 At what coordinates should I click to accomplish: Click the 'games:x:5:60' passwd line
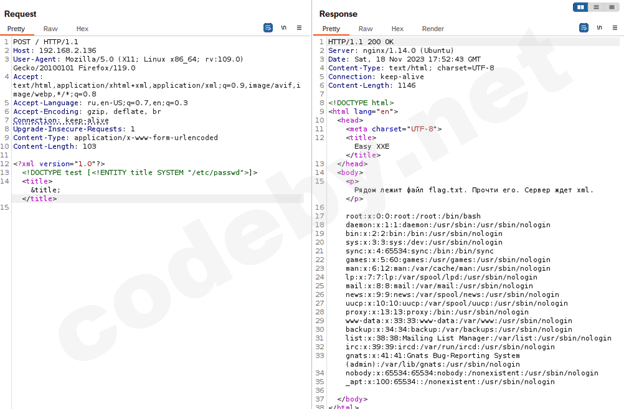448,260
